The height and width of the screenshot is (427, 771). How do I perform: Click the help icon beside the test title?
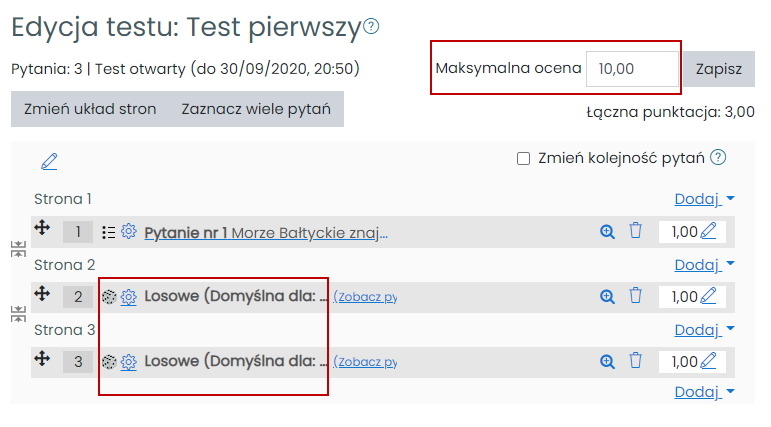[x=371, y=27]
